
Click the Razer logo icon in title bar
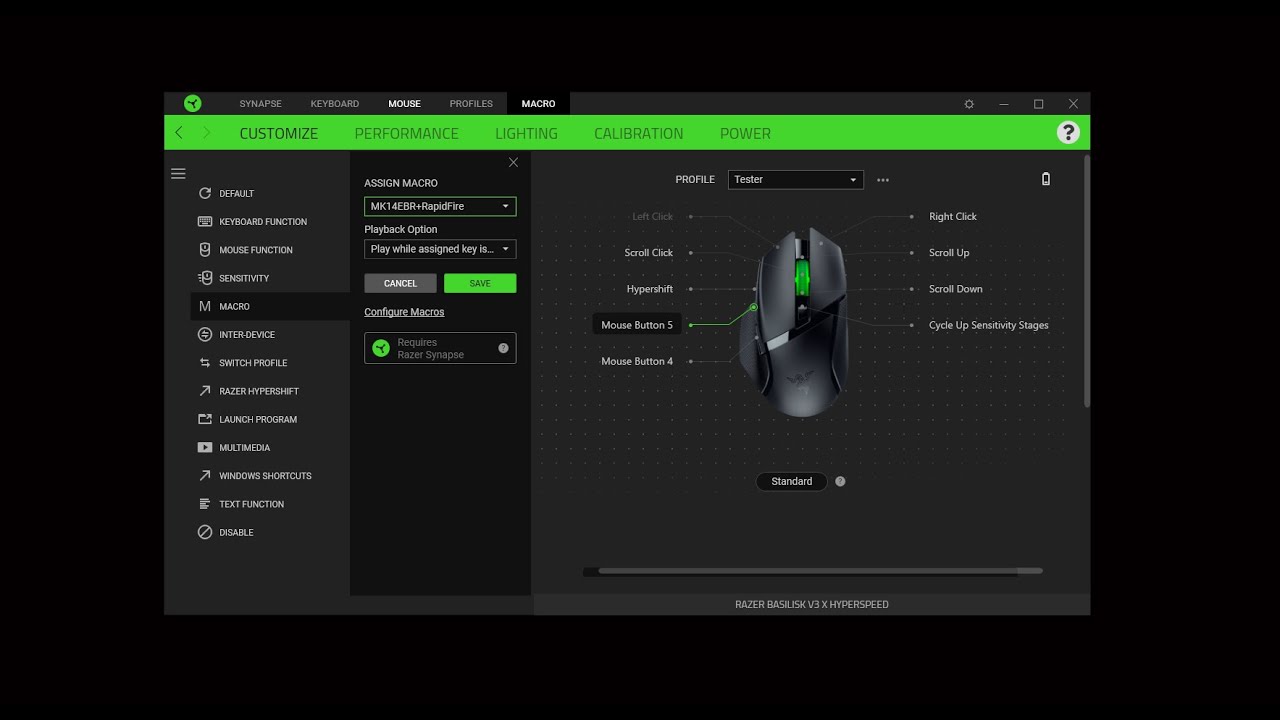[193, 103]
